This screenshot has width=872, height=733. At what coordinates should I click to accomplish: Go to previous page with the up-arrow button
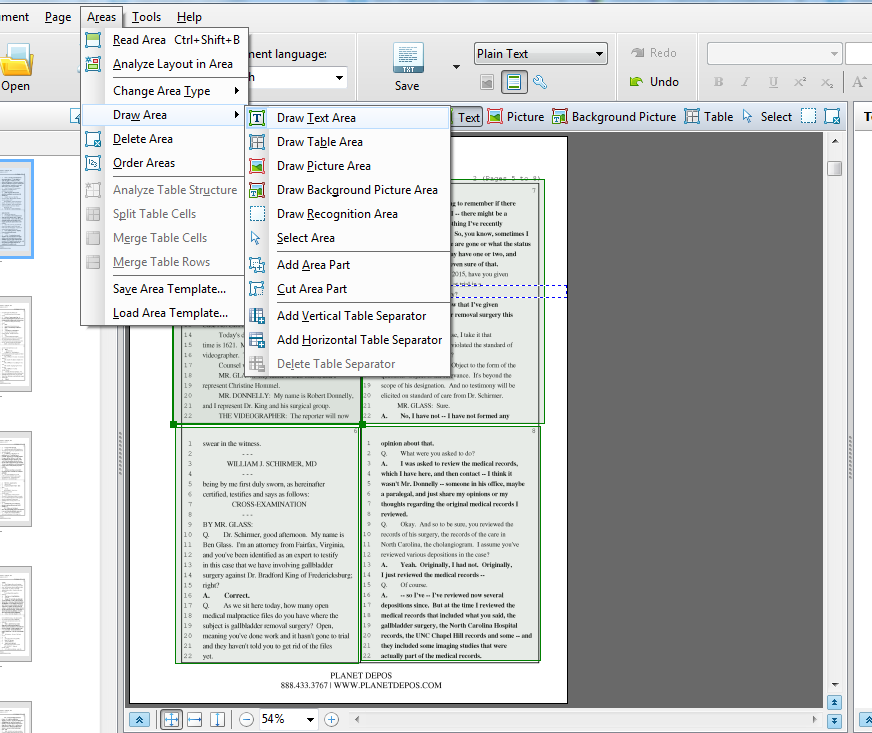pos(834,702)
